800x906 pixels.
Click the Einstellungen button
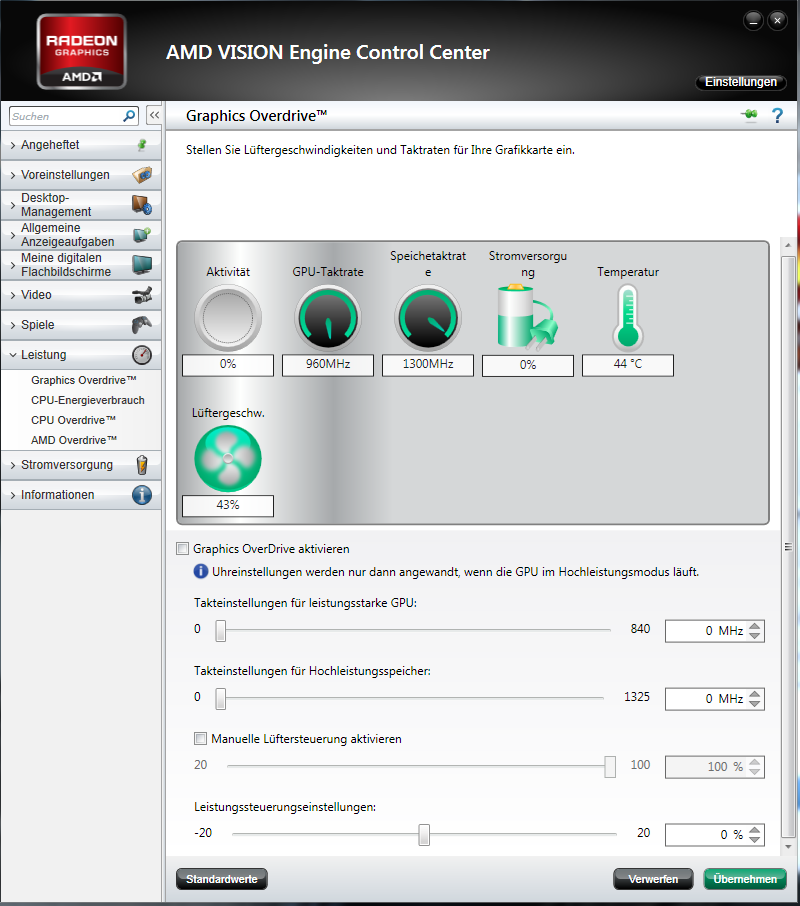coord(741,82)
